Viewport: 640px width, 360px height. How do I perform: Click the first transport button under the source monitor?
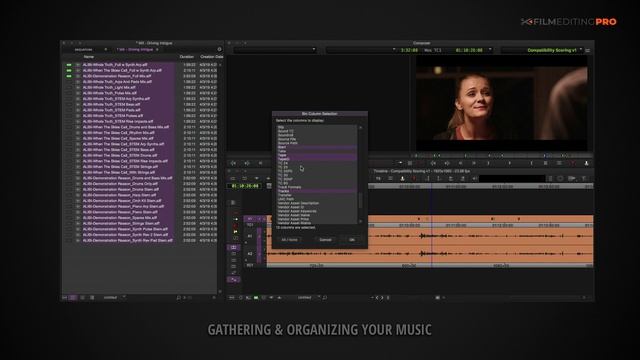(233, 163)
